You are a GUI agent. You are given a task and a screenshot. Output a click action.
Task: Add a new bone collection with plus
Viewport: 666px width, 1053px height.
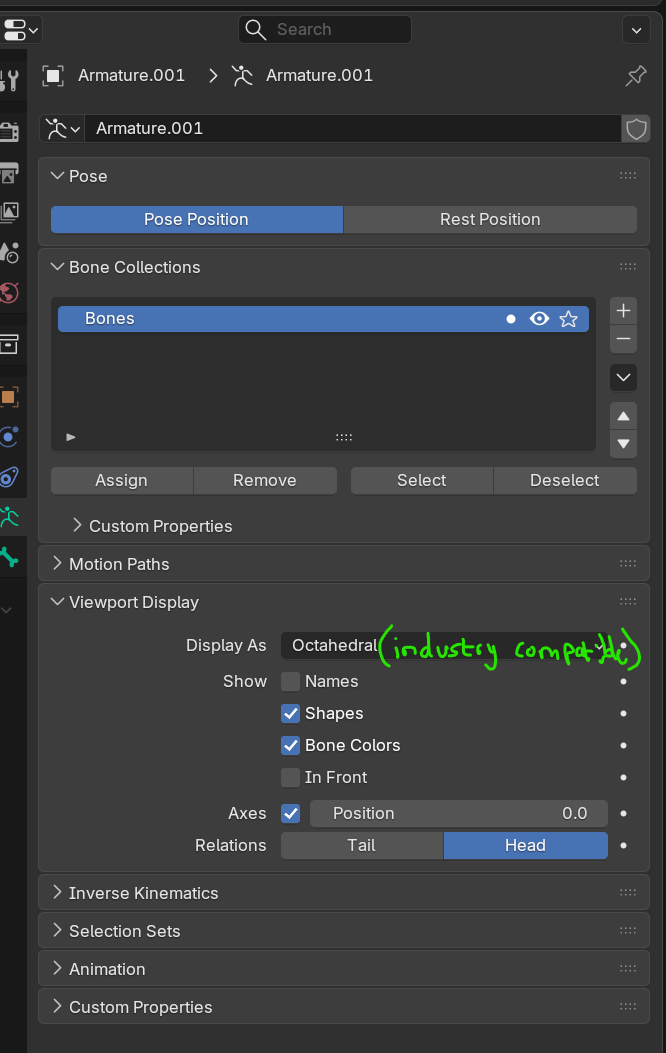click(x=623, y=310)
